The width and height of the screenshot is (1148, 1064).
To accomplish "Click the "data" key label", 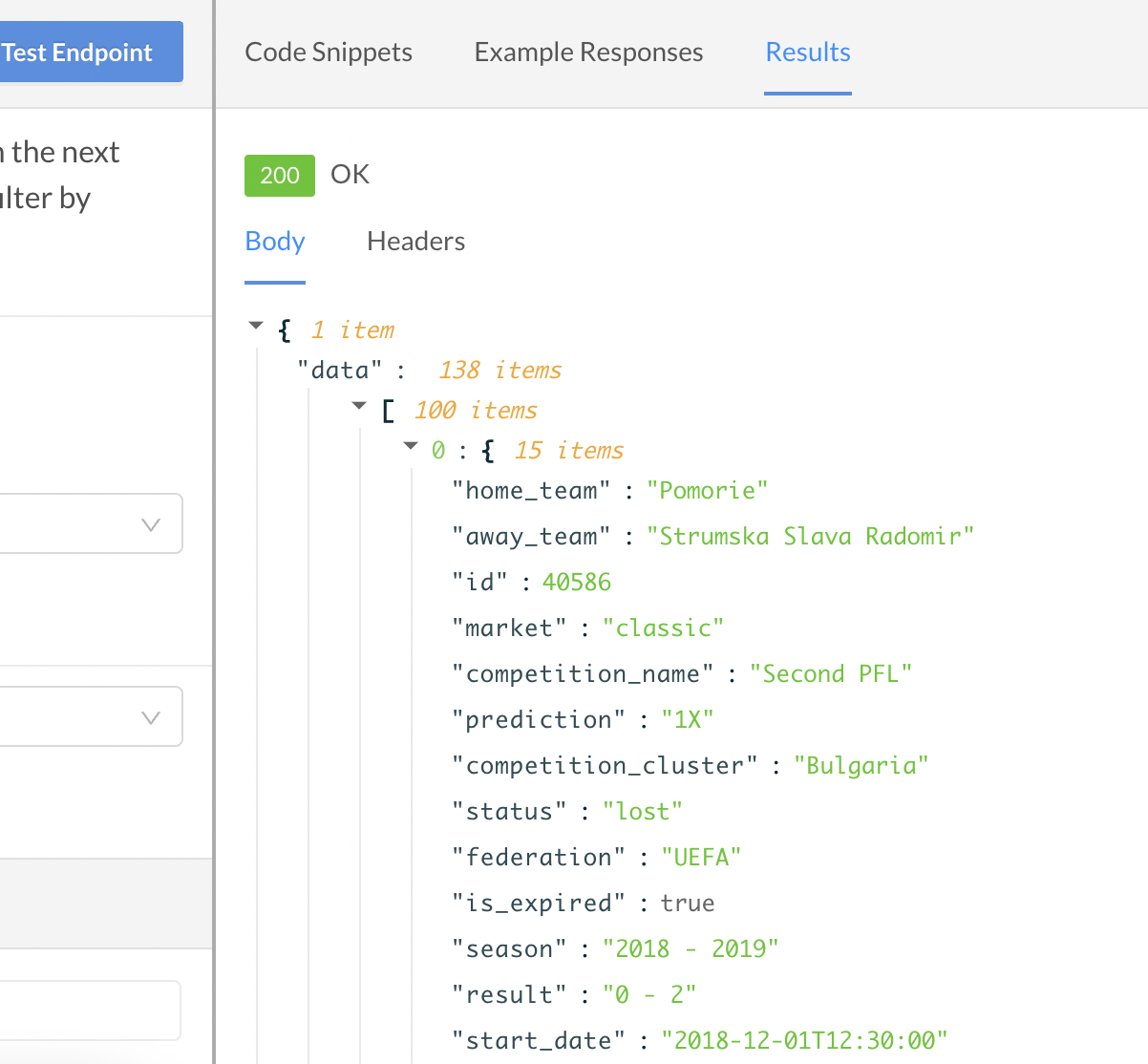I will tap(340, 371).
